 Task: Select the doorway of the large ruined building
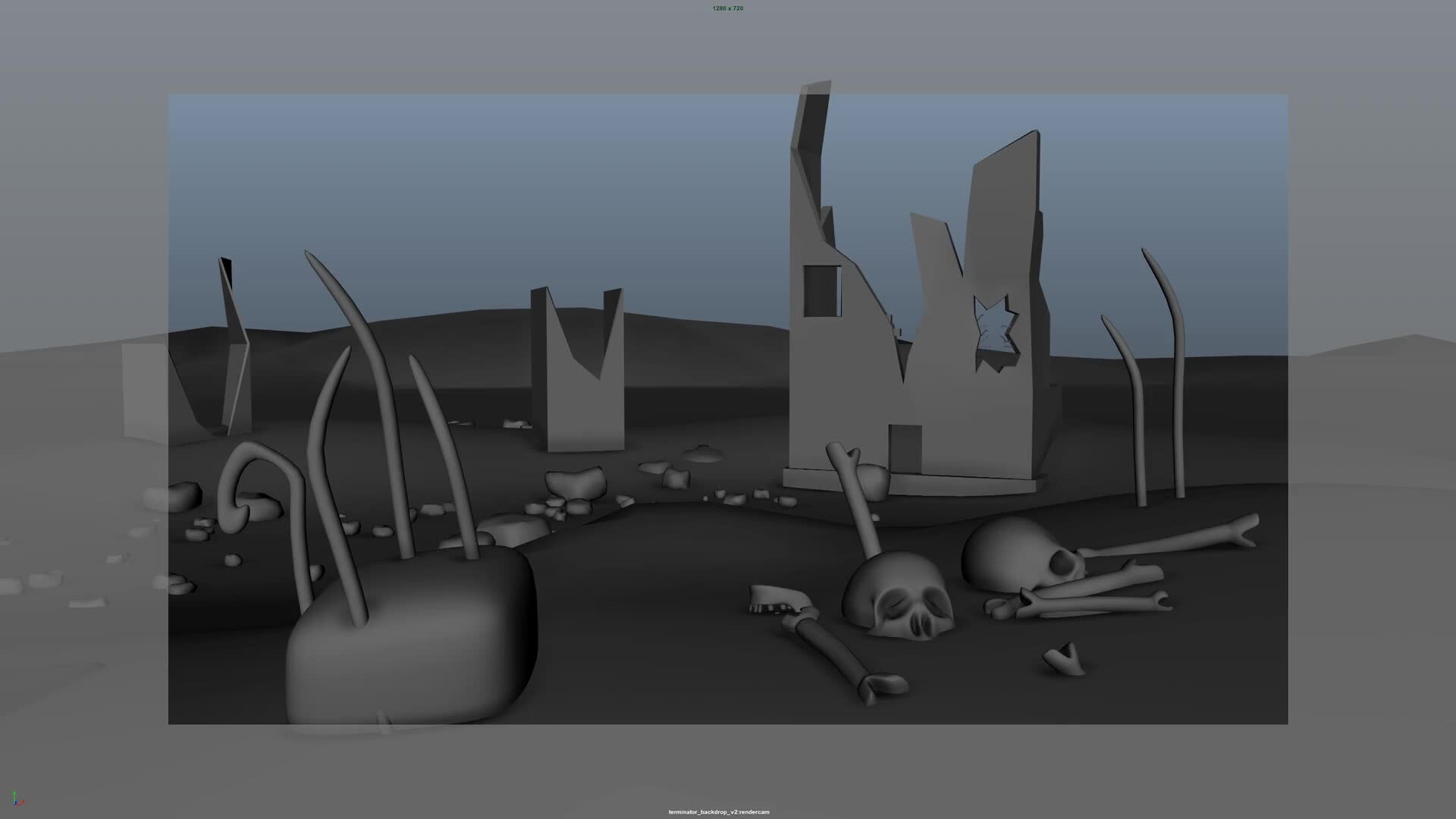[905, 447]
